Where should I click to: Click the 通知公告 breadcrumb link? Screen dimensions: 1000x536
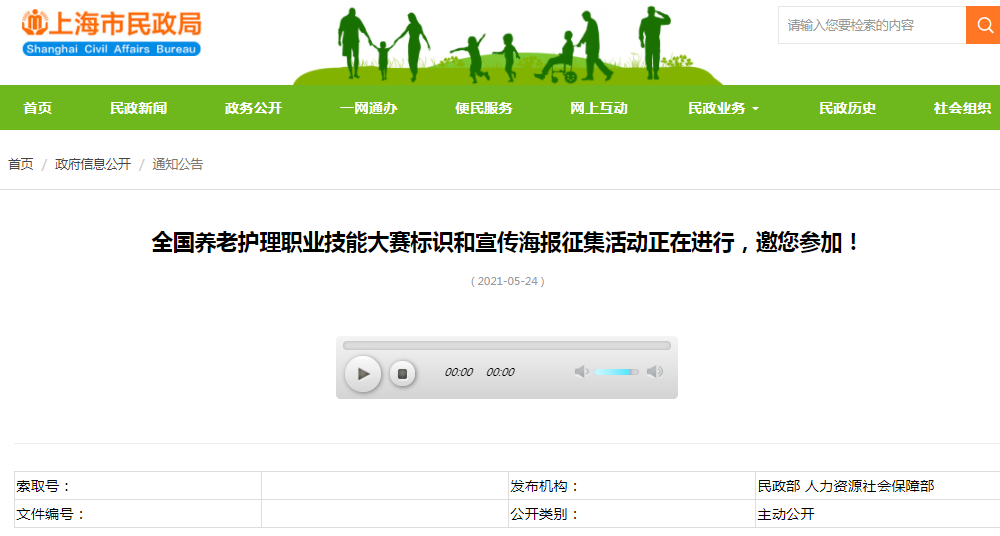pyautogui.click(x=178, y=164)
